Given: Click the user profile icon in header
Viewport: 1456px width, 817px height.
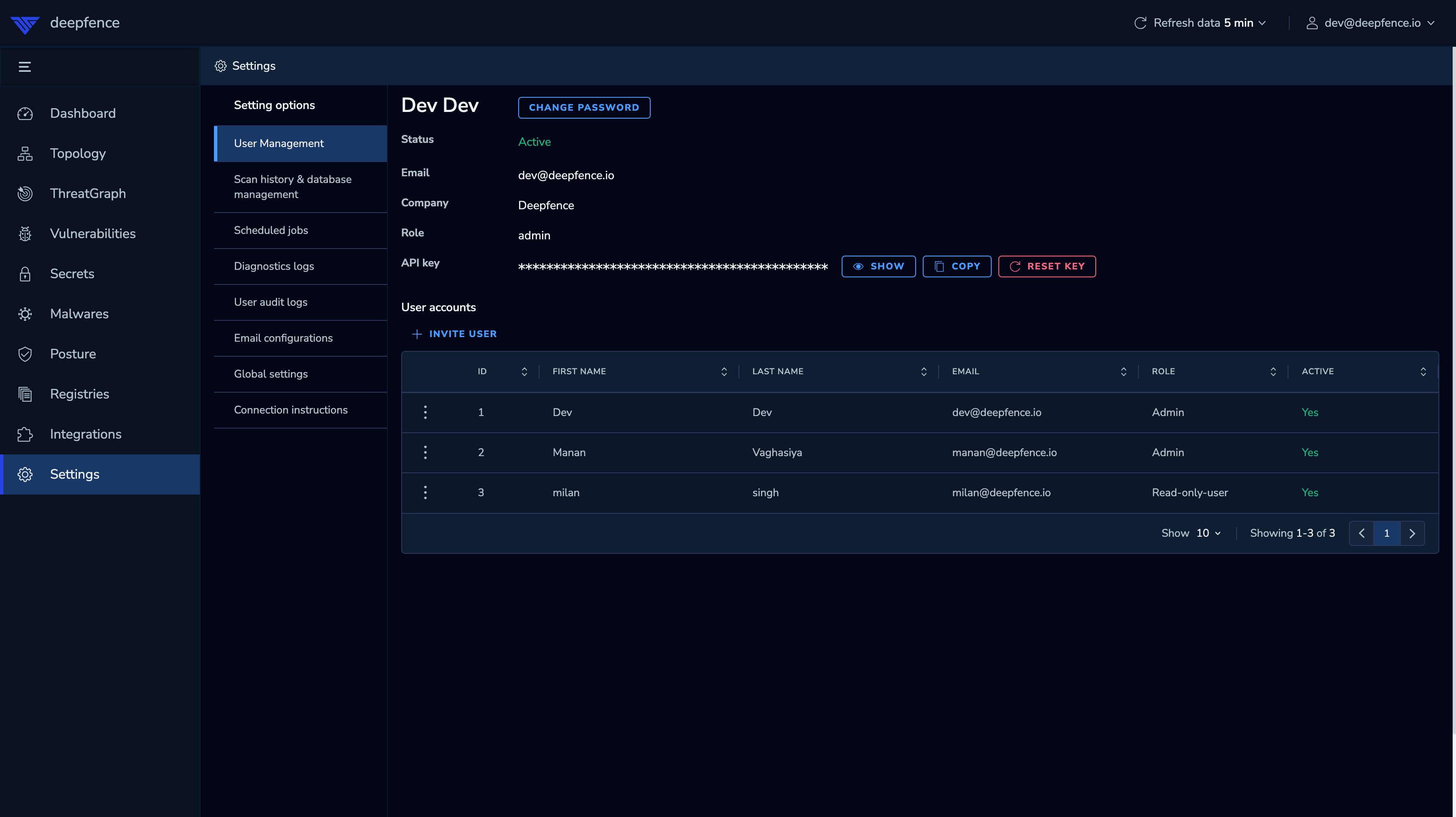Looking at the screenshot, I should click(x=1312, y=23).
